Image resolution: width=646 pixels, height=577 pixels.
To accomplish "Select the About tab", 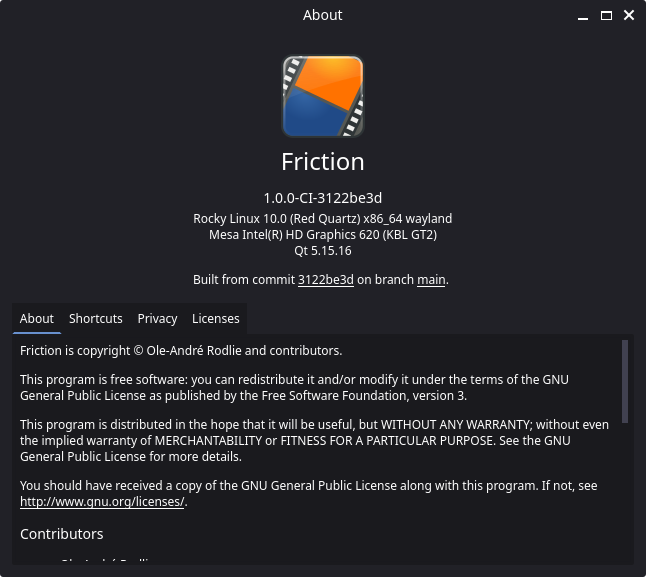I will pyautogui.click(x=37, y=318).
